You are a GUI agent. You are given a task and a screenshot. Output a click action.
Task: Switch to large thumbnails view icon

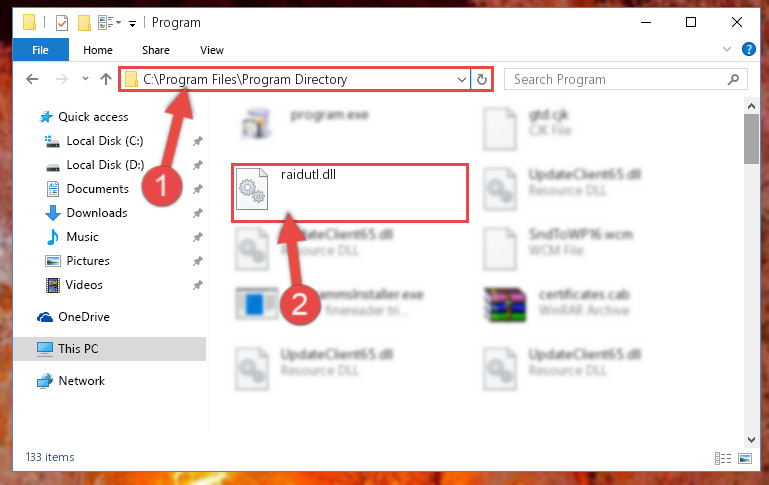click(x=744, y=459)
